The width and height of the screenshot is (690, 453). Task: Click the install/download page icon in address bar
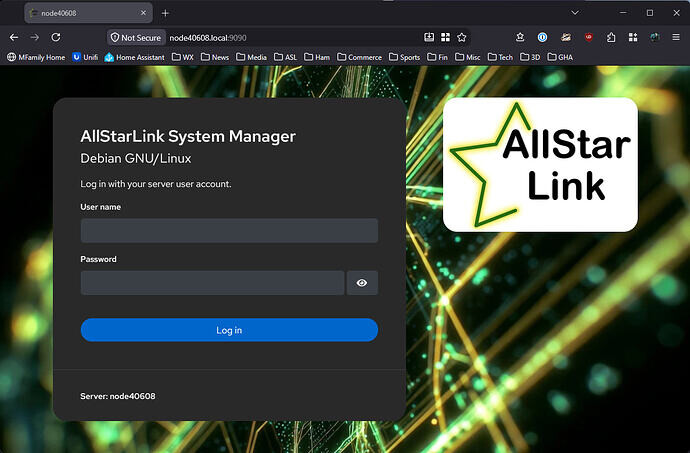429,37
